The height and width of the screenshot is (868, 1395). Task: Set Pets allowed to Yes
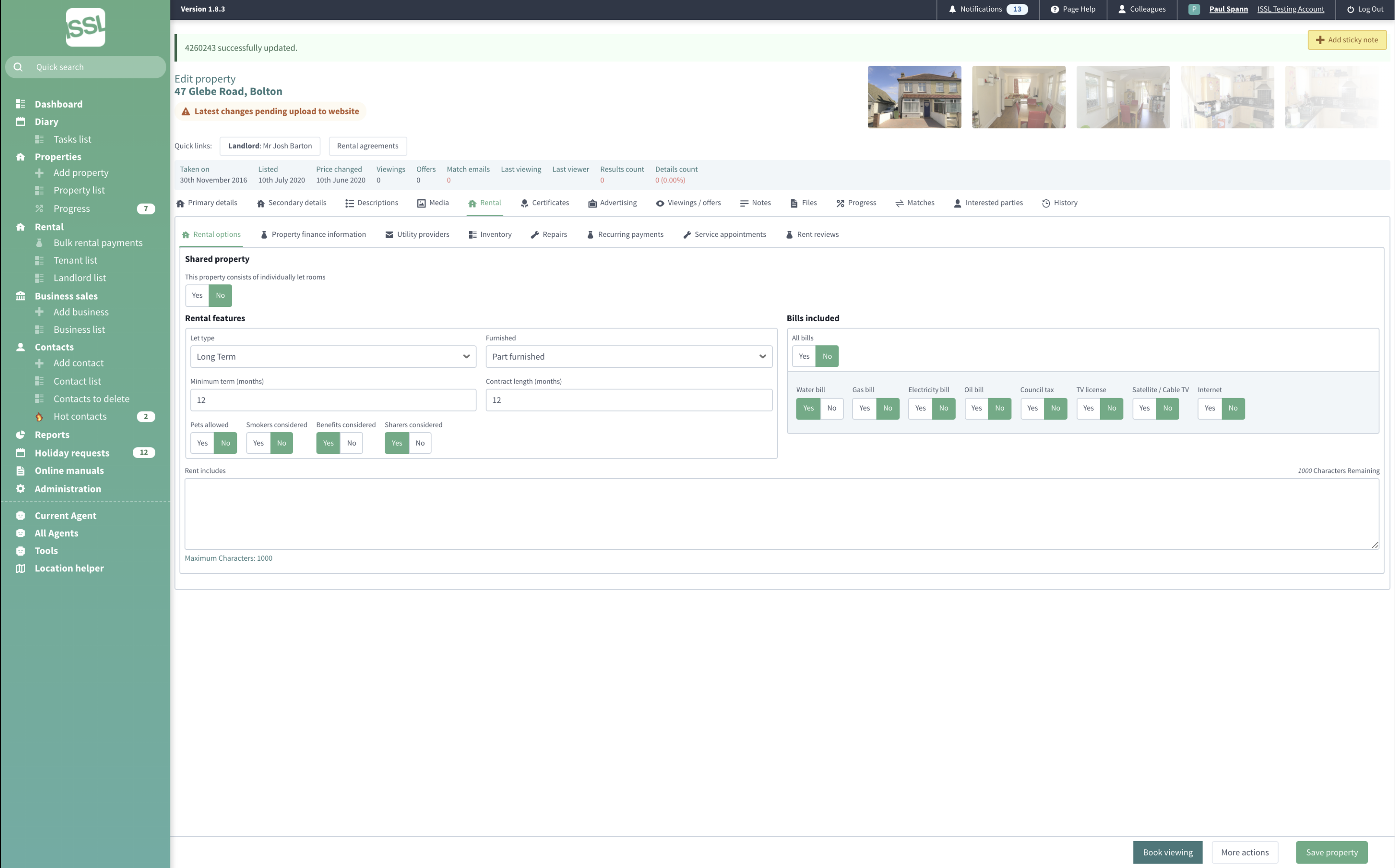pyautogui.click(x=202, y=443)
